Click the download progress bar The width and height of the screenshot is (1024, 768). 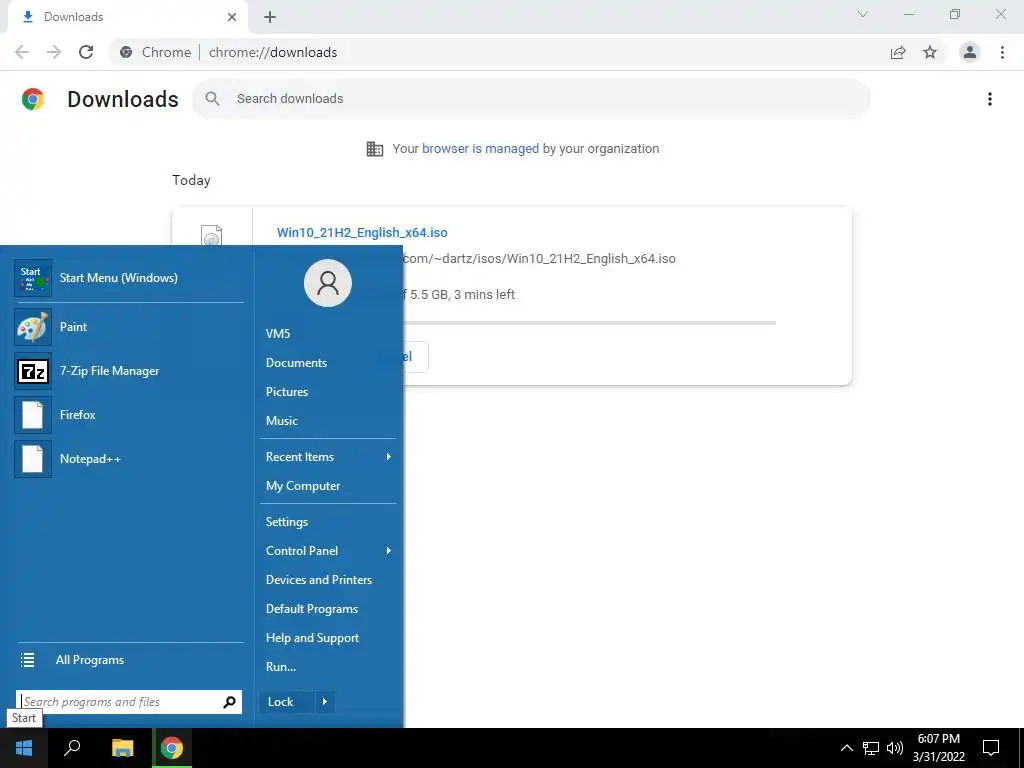[590, 323]
